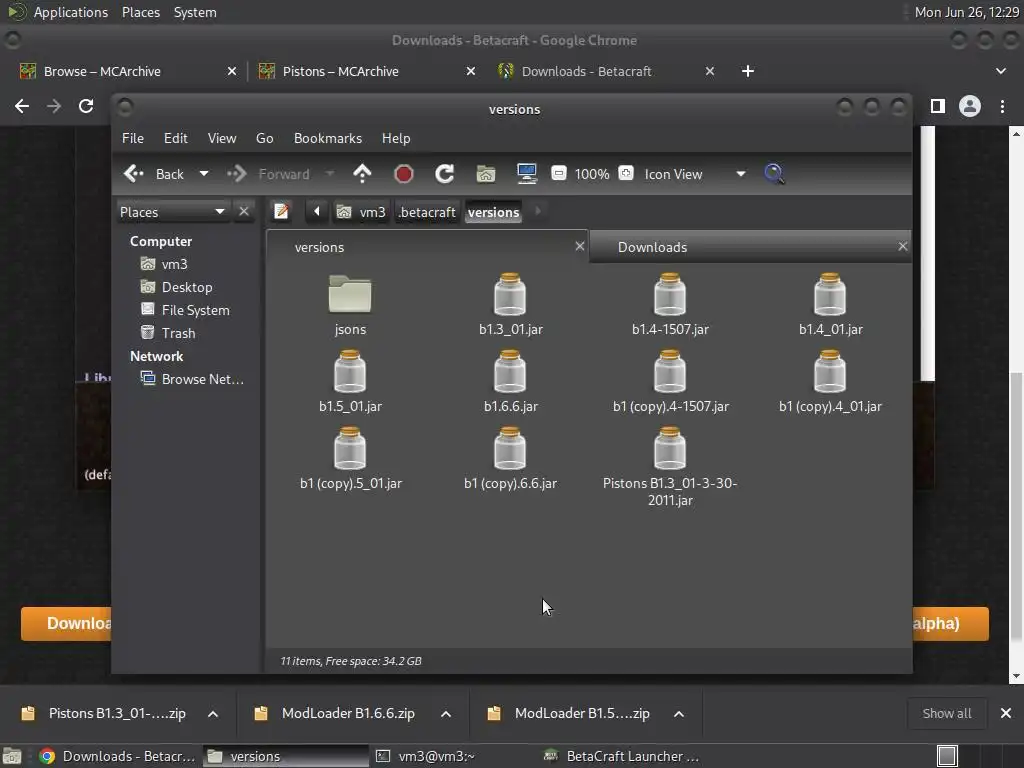Close the Chrome downloads bar

1006,714
